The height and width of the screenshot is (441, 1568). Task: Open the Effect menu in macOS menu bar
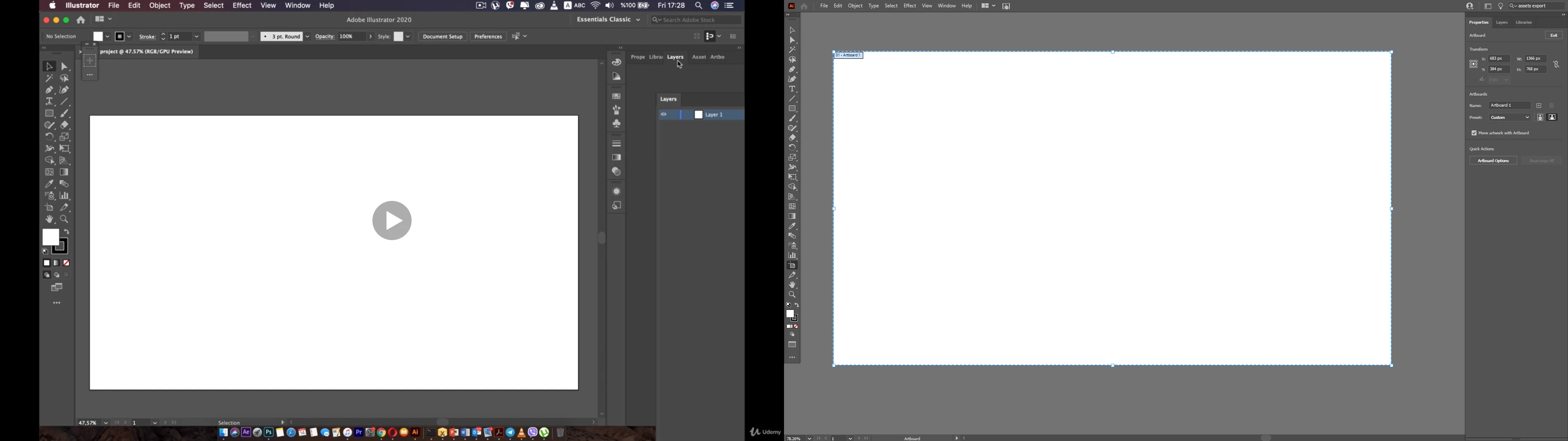click(x=242, y=5)
